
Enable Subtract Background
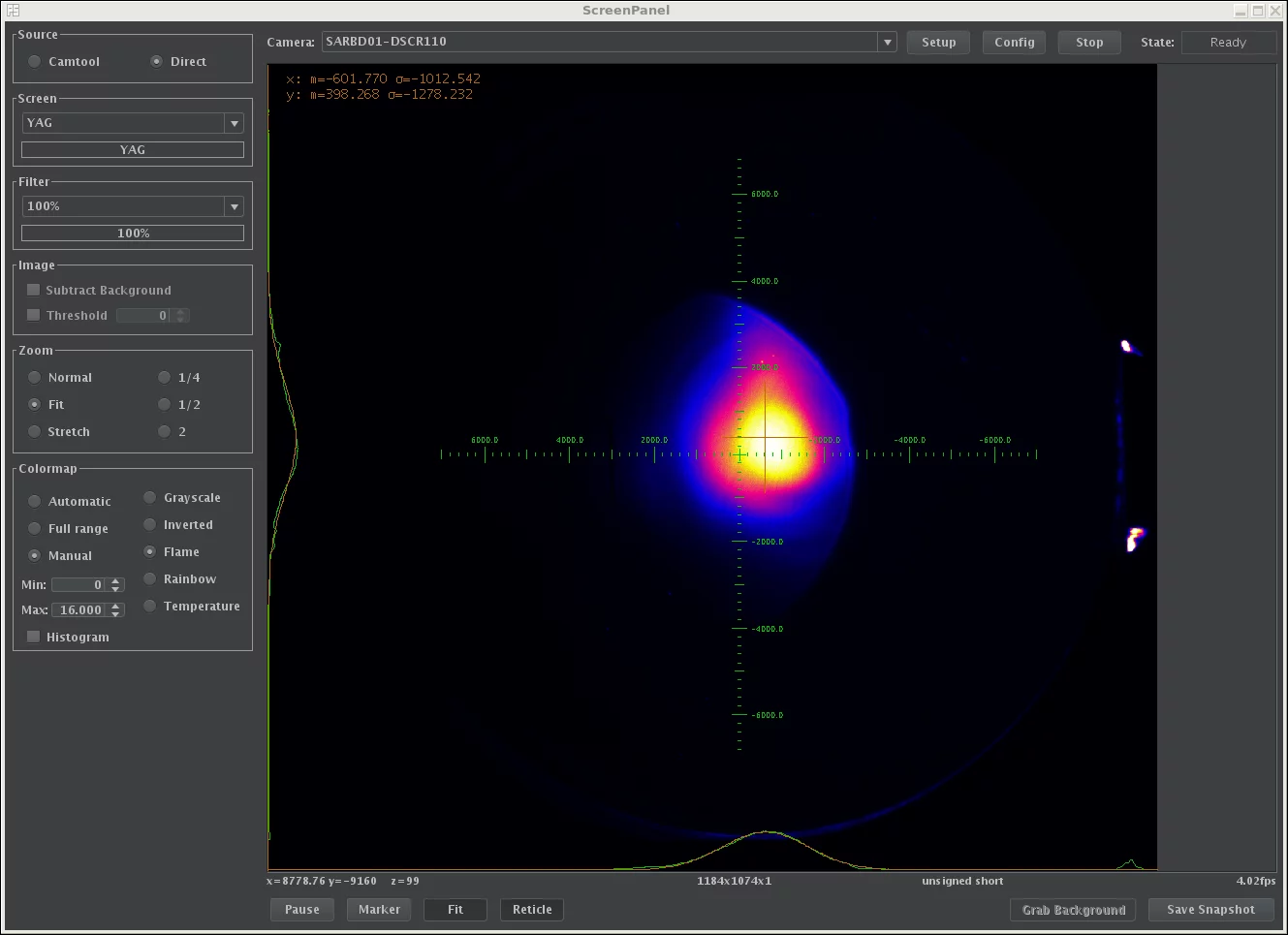[33, 289]
